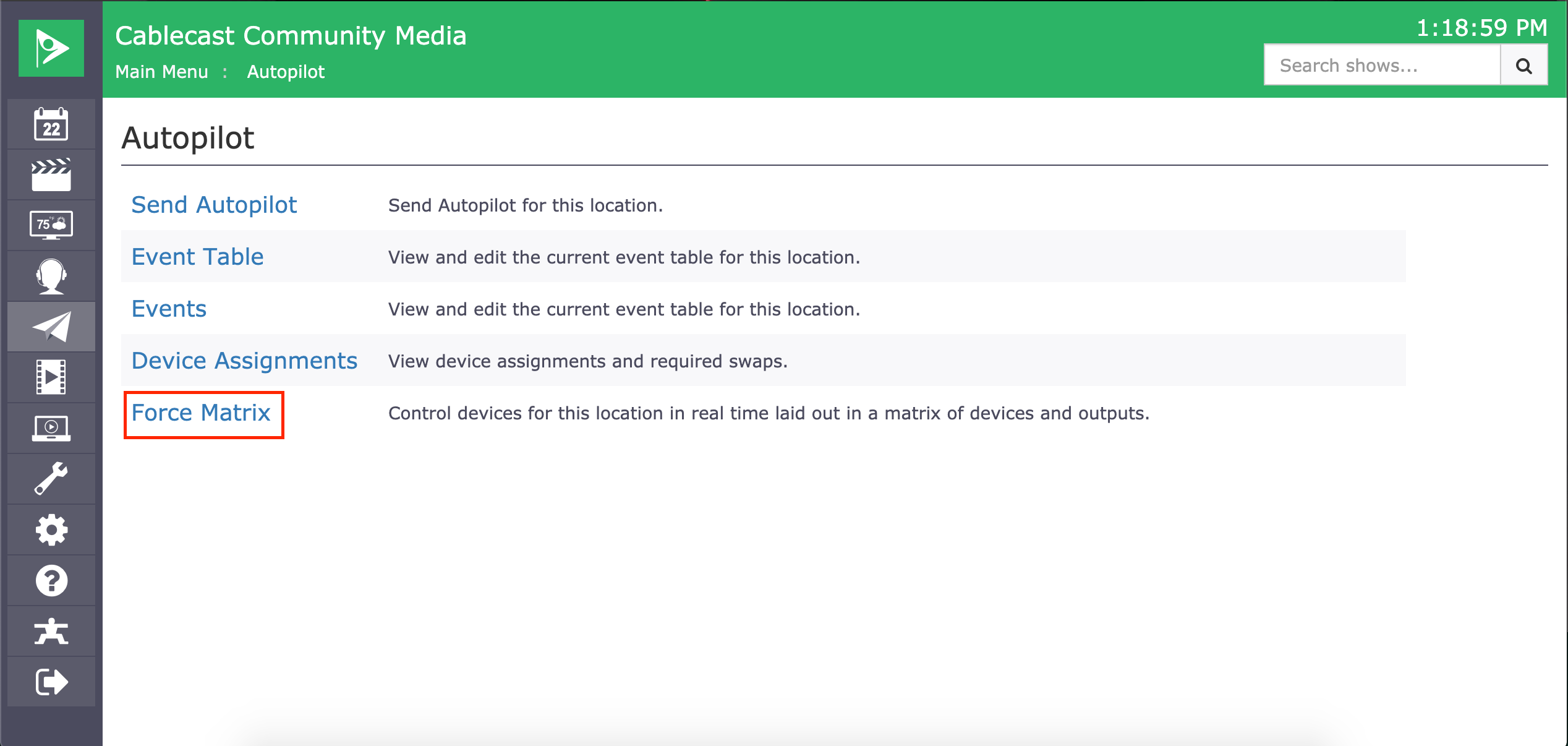Click the clock time display
This screenshot has height=746, width=1568.
1481,28
